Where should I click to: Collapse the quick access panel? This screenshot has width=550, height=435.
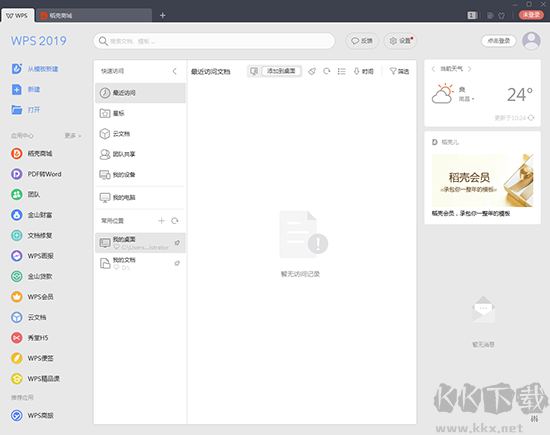tap(174, 71)
